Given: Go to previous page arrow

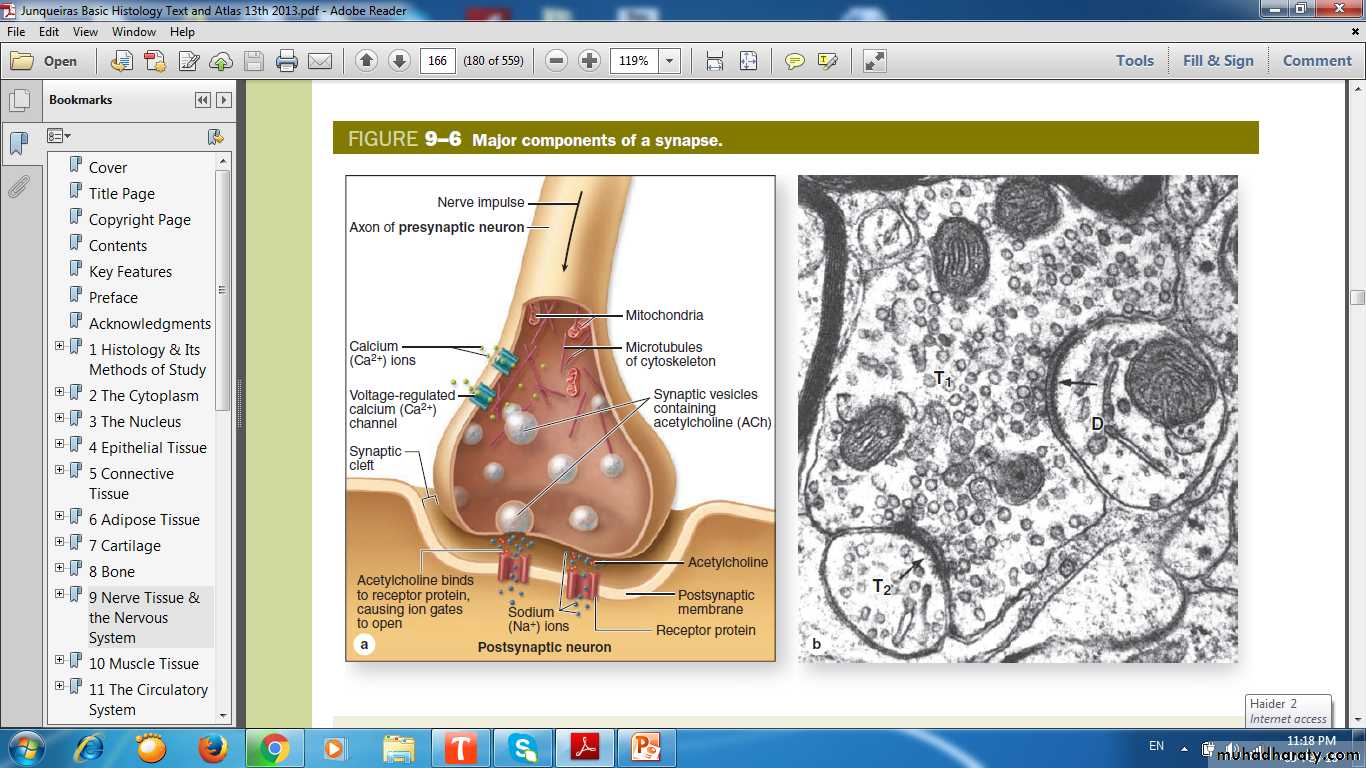Looking at the screenshot, I should click(x=366, y=61).
